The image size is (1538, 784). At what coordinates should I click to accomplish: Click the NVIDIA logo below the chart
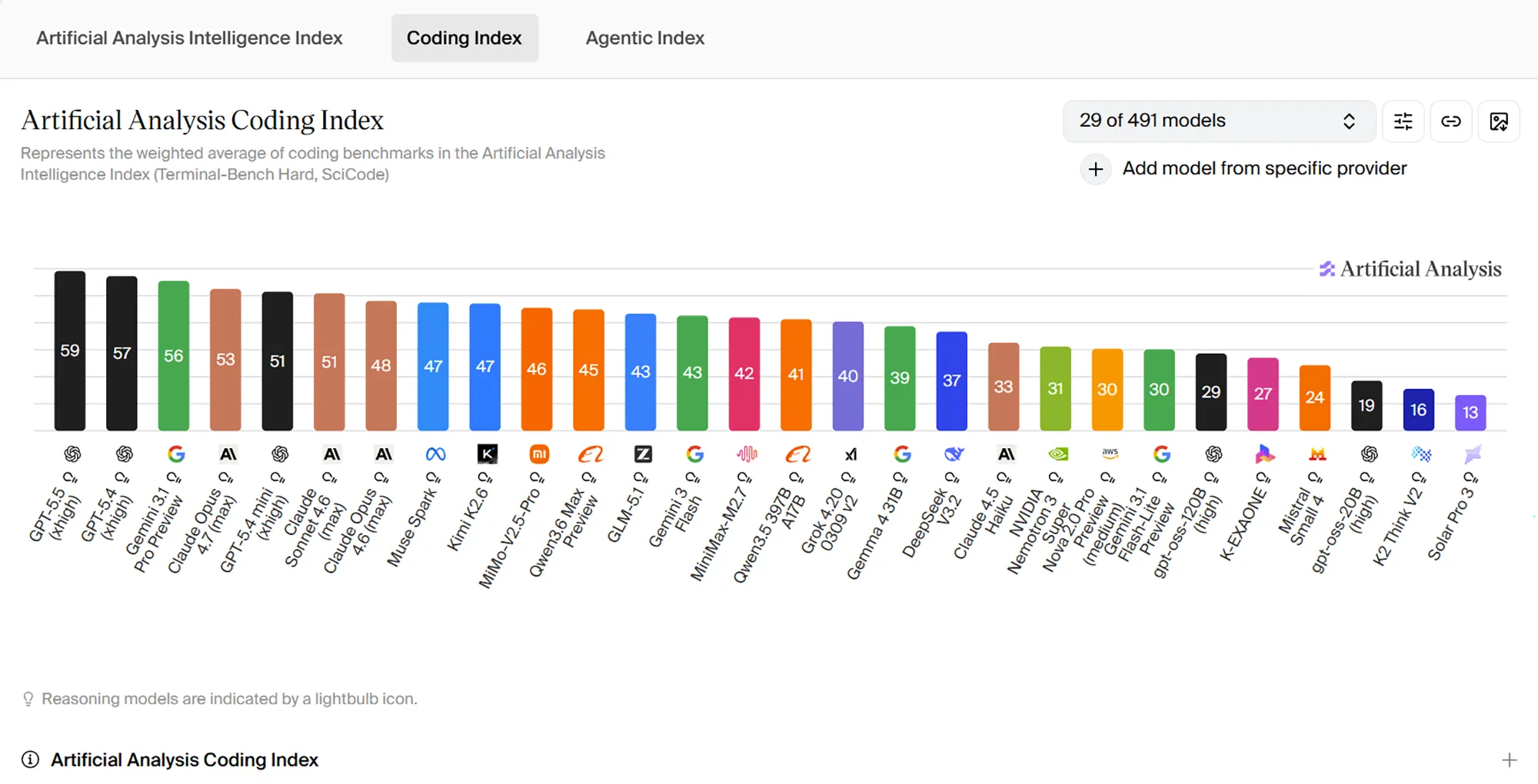(1058, 454)
